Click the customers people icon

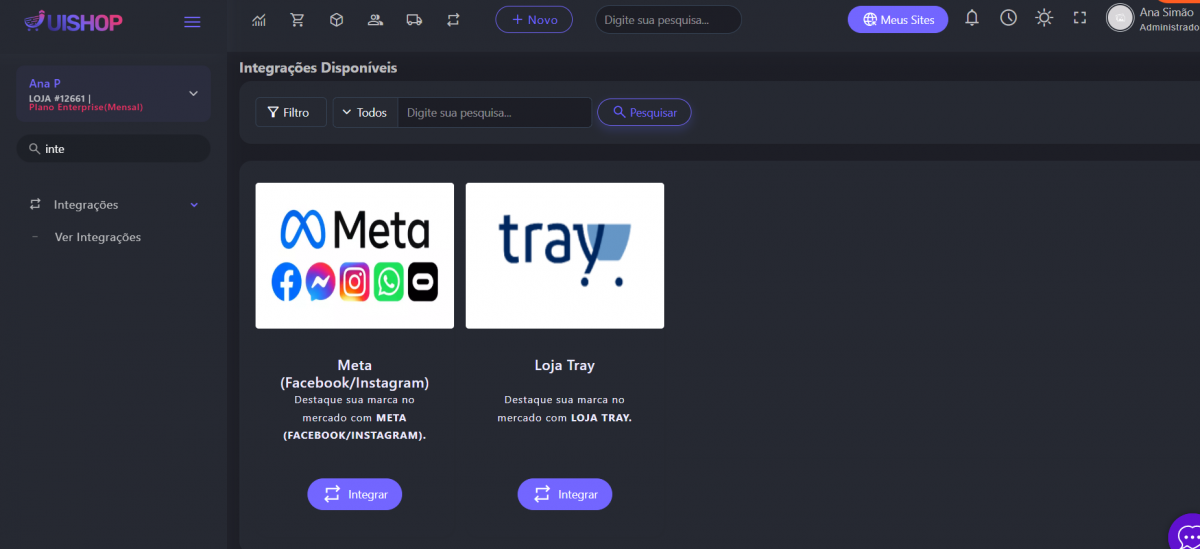(x=375, y=20)
